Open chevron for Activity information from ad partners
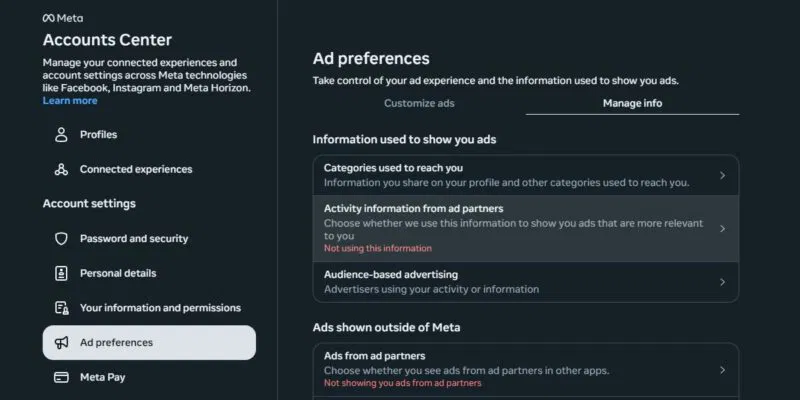The height and width of the screenshot is (400, 800). (x=722, y=228)
